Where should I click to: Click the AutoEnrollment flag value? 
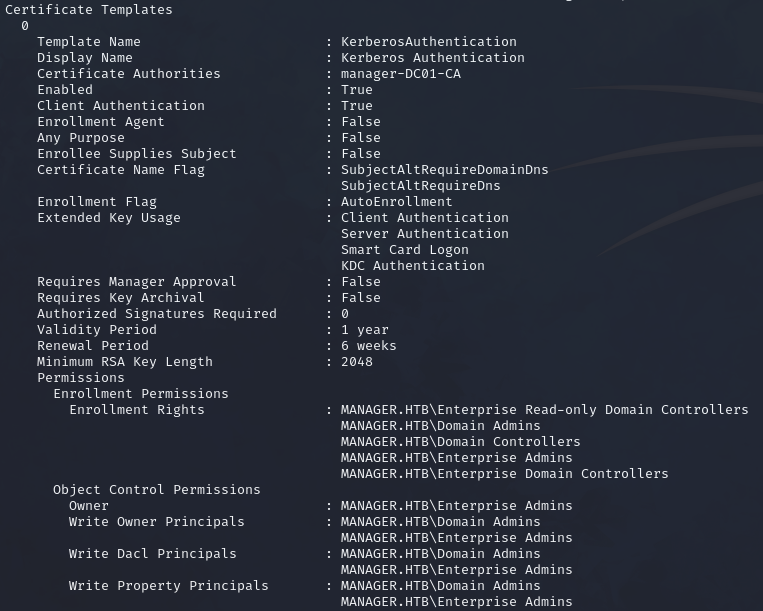[x=396, y=202]
